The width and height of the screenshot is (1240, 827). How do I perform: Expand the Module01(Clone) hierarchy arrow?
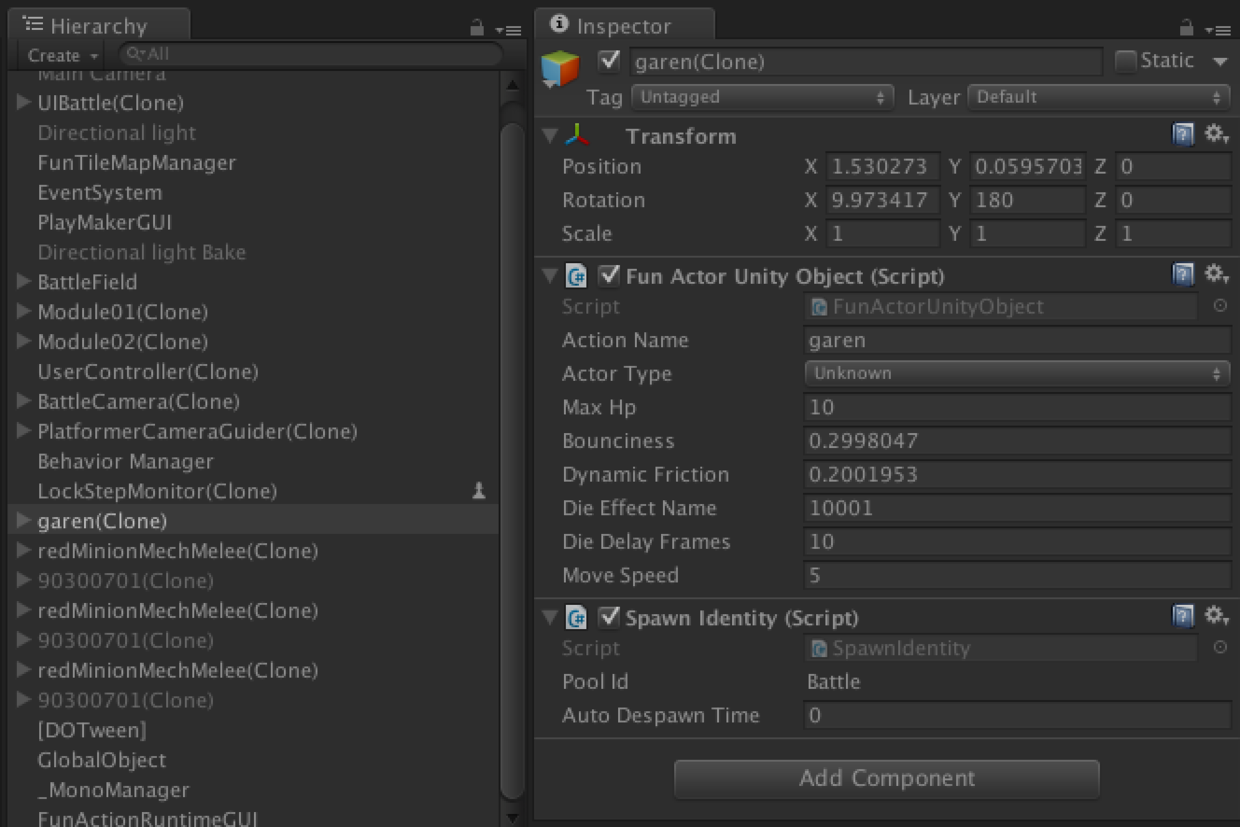[x=24, y=312]
